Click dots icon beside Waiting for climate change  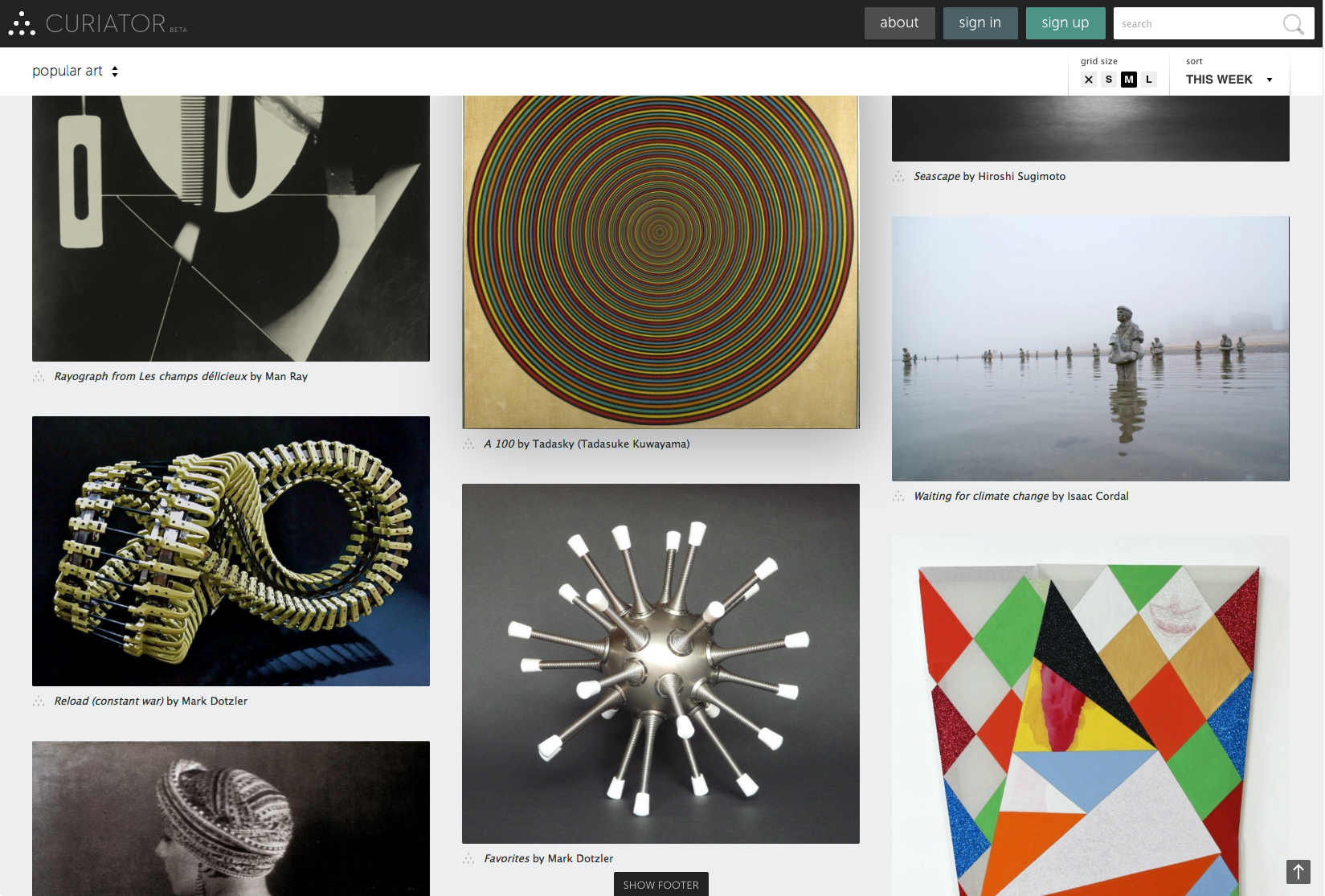[x=898, y=496]
